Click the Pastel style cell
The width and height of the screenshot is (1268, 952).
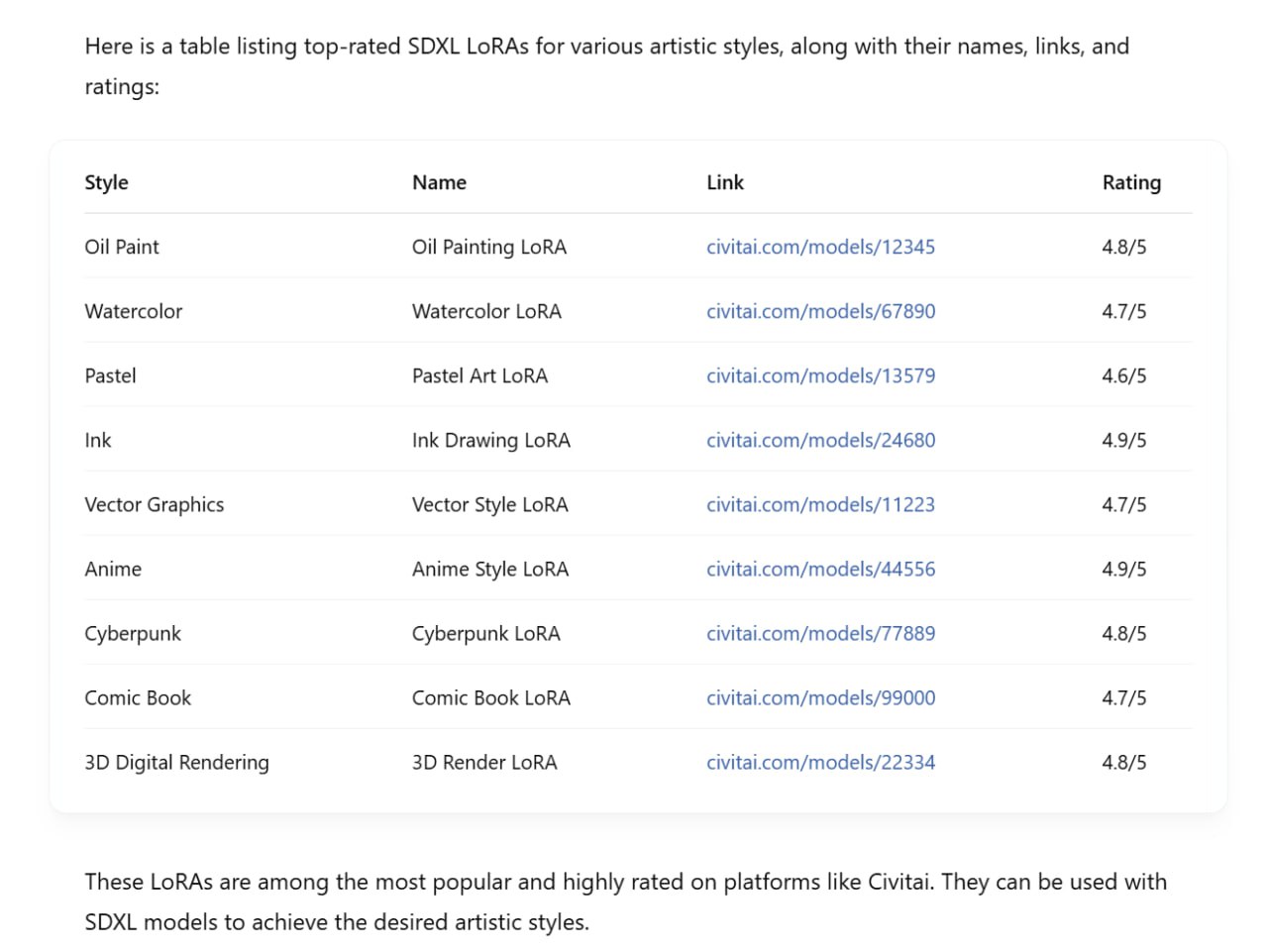(x=110, y=375)
